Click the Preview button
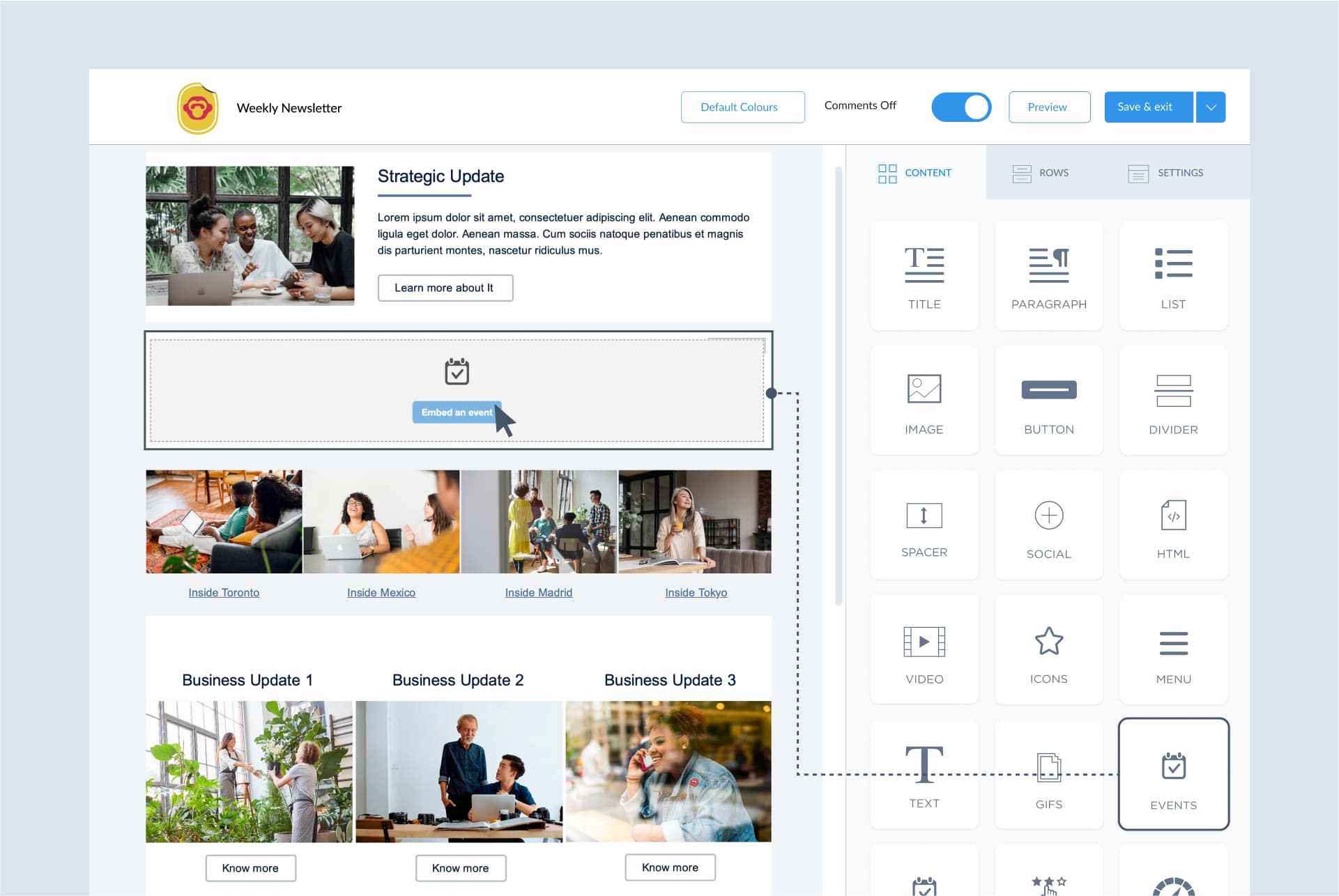1339x896 pixels. coord(1048,107)
